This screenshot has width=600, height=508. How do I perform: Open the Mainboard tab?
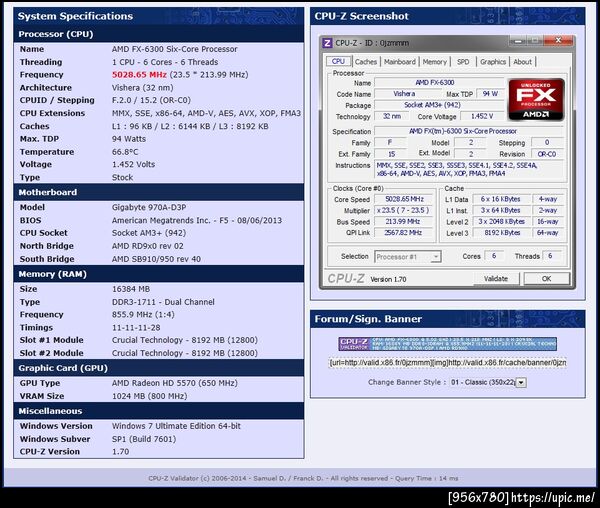pos(399,62)
